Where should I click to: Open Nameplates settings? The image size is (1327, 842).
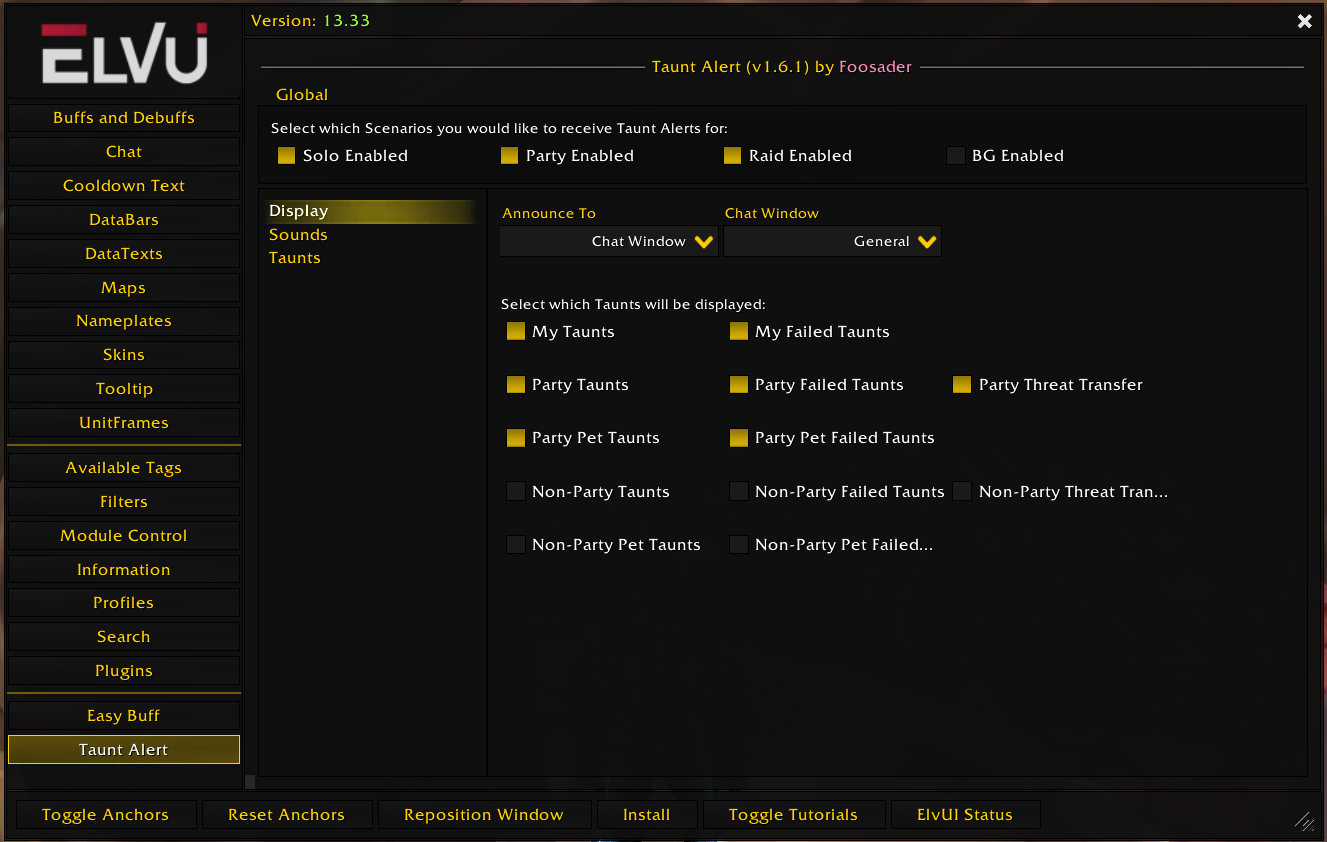click(x=124, y=321)
